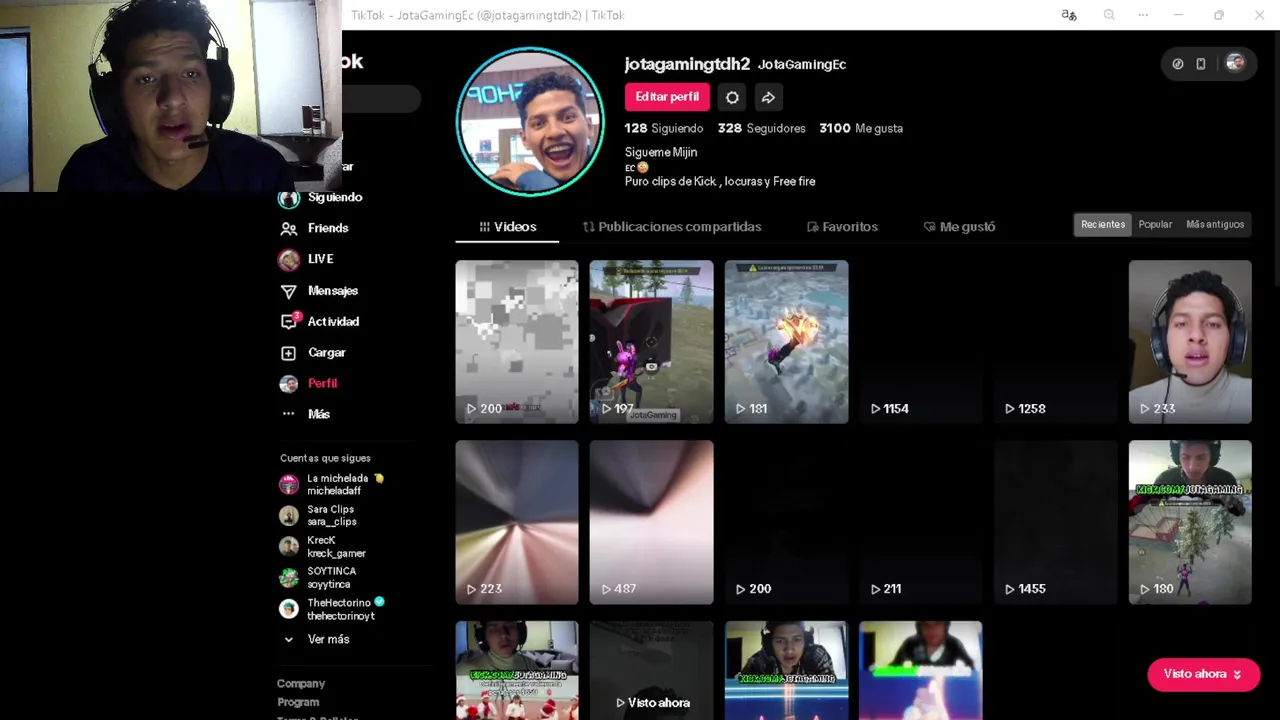The width and height of the screenshot is (1280, 720).
Task: Open video with 1154 views
Action: tap(921, 342)
